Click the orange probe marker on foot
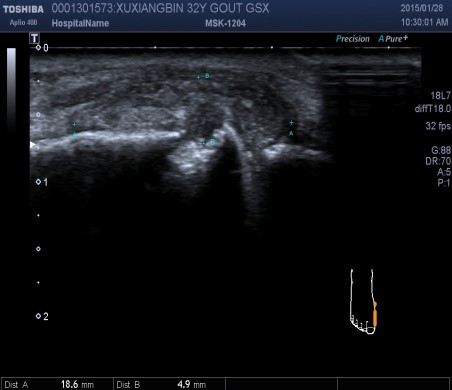The height and width of the screenshot is (390, 452). tap(375, 314)
